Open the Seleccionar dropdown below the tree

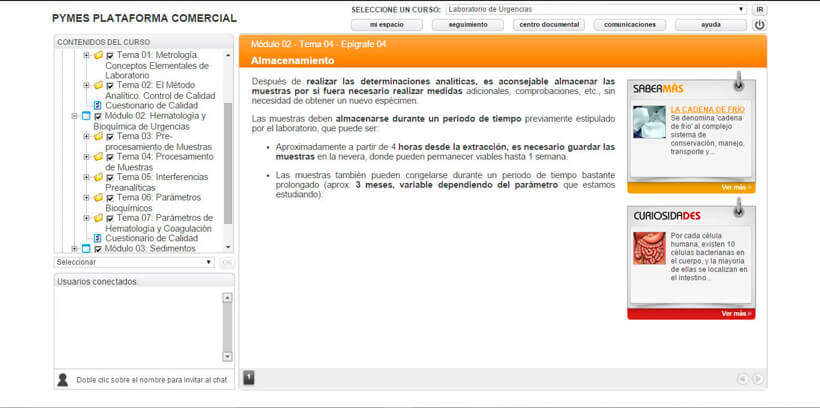pyautogui.click(x=134, y=262)
